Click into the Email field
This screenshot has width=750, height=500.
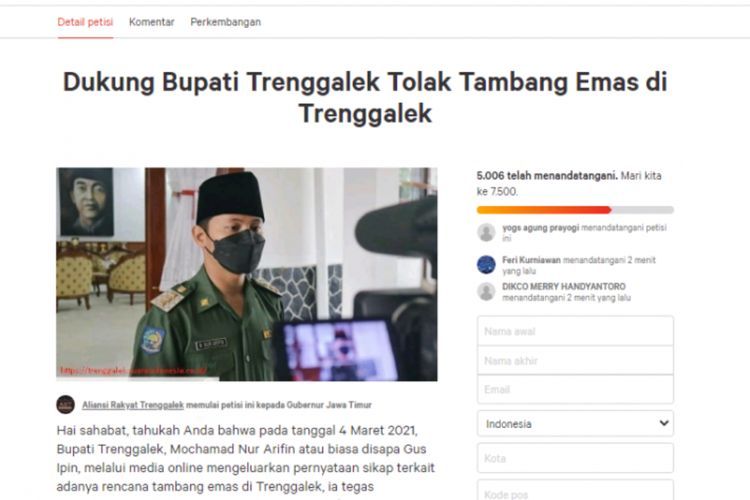pos(575,389)
